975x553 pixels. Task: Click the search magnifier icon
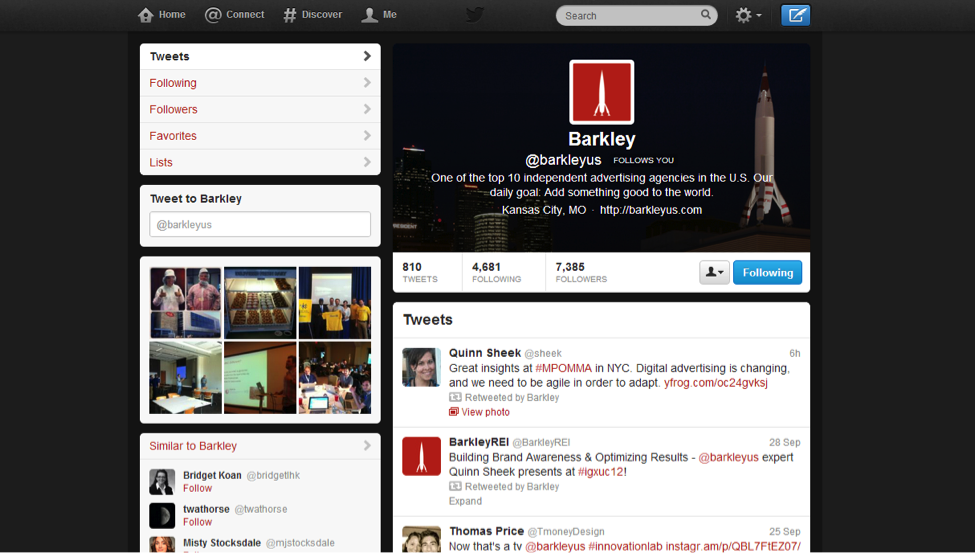(x=706, y=14)
